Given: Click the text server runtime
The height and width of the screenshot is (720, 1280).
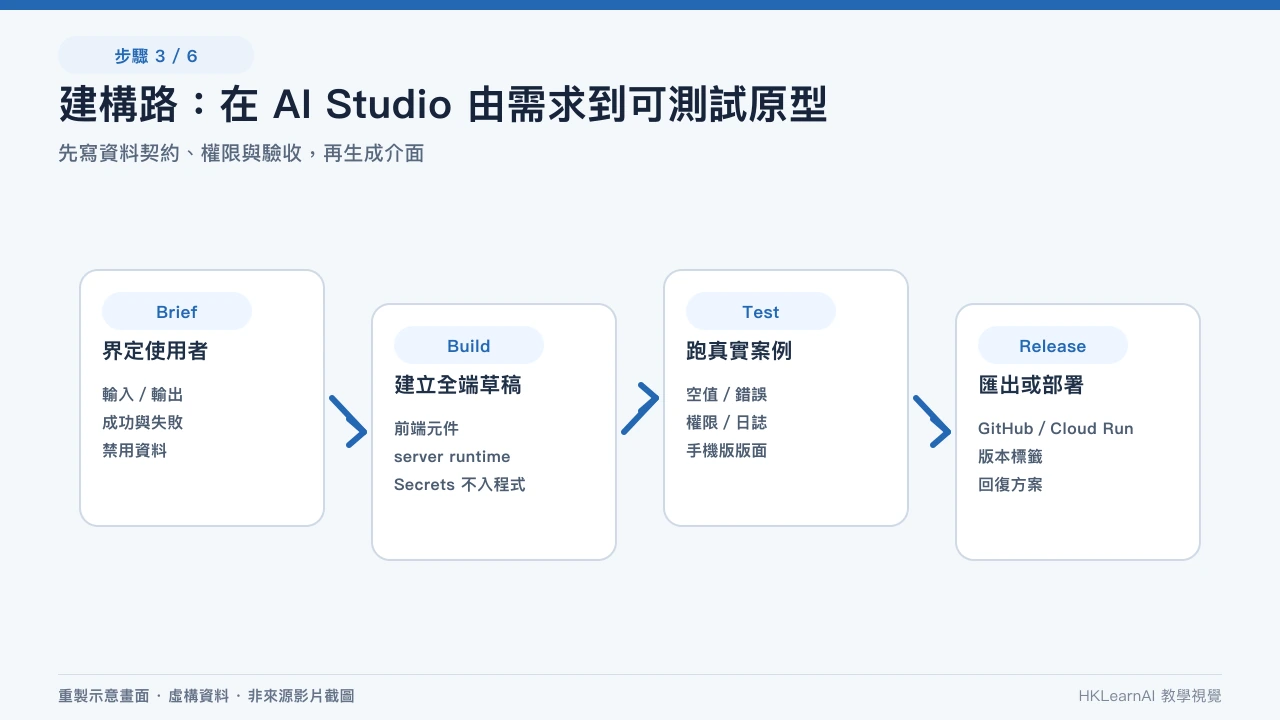Looking at the screenshot, I should 452,456.
